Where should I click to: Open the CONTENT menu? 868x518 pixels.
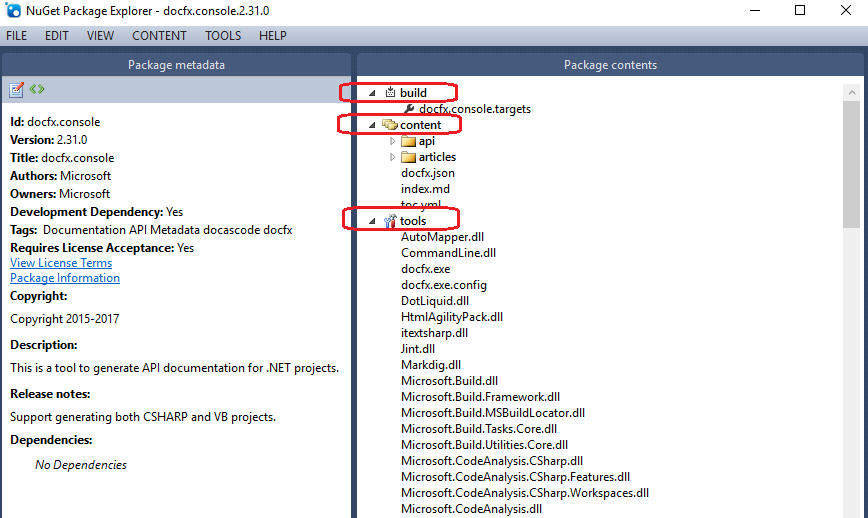coord(159,36)
